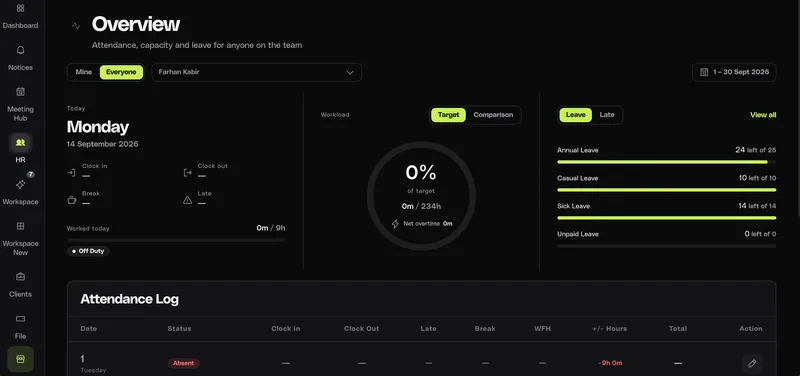
Task: Open Meeting Hub calendar icon
Action: pyautogui.click(x=20, y=92)
